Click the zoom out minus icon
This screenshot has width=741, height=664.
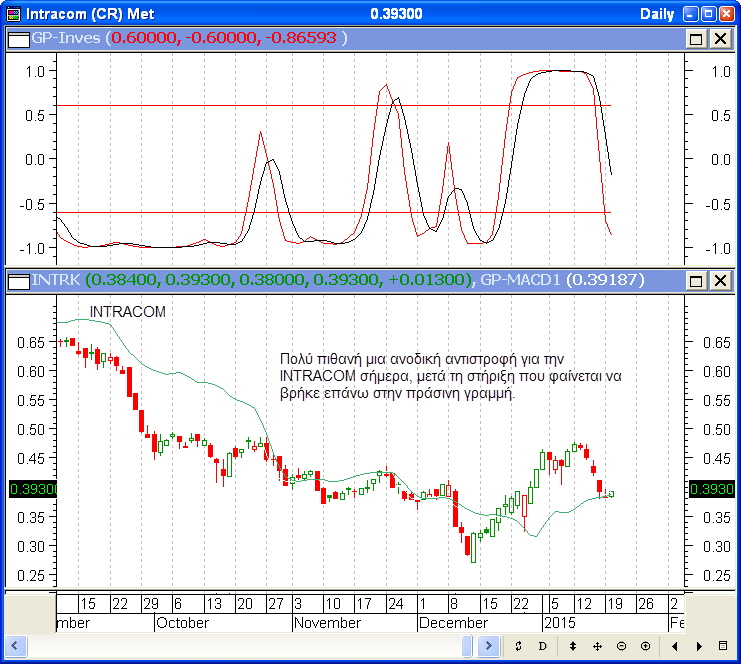pos(621,646)
